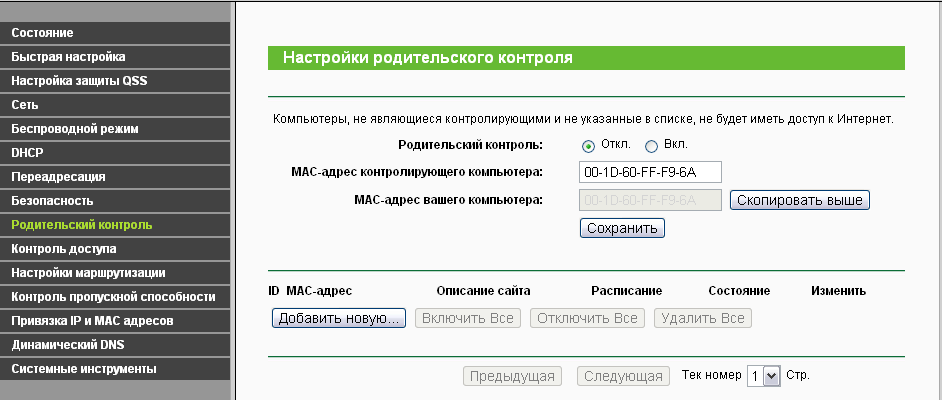The image size is (942, 400).
Task: Click the controlling computer MAC address field
Action: coord(650,172)
